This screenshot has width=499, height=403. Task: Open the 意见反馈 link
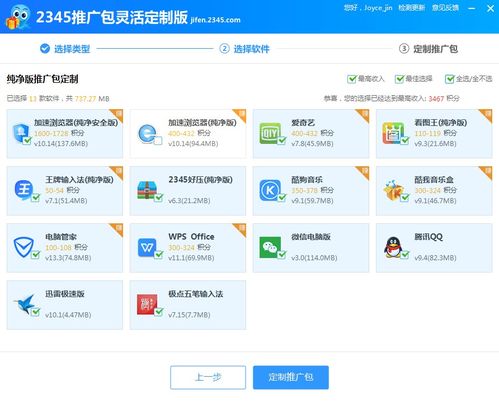[445, 8]
